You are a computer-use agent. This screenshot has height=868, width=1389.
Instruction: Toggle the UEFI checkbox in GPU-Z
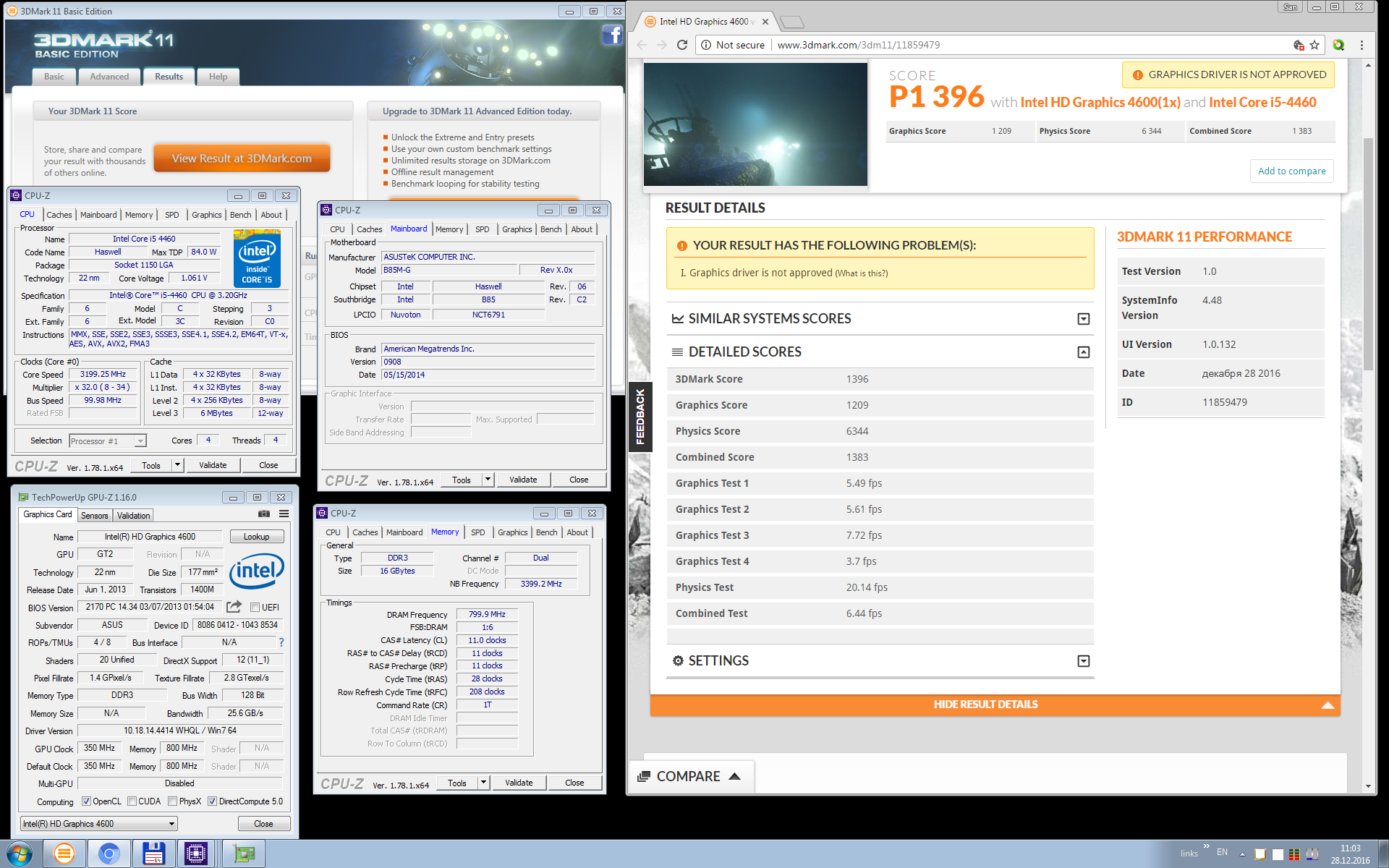click(255, 607)
